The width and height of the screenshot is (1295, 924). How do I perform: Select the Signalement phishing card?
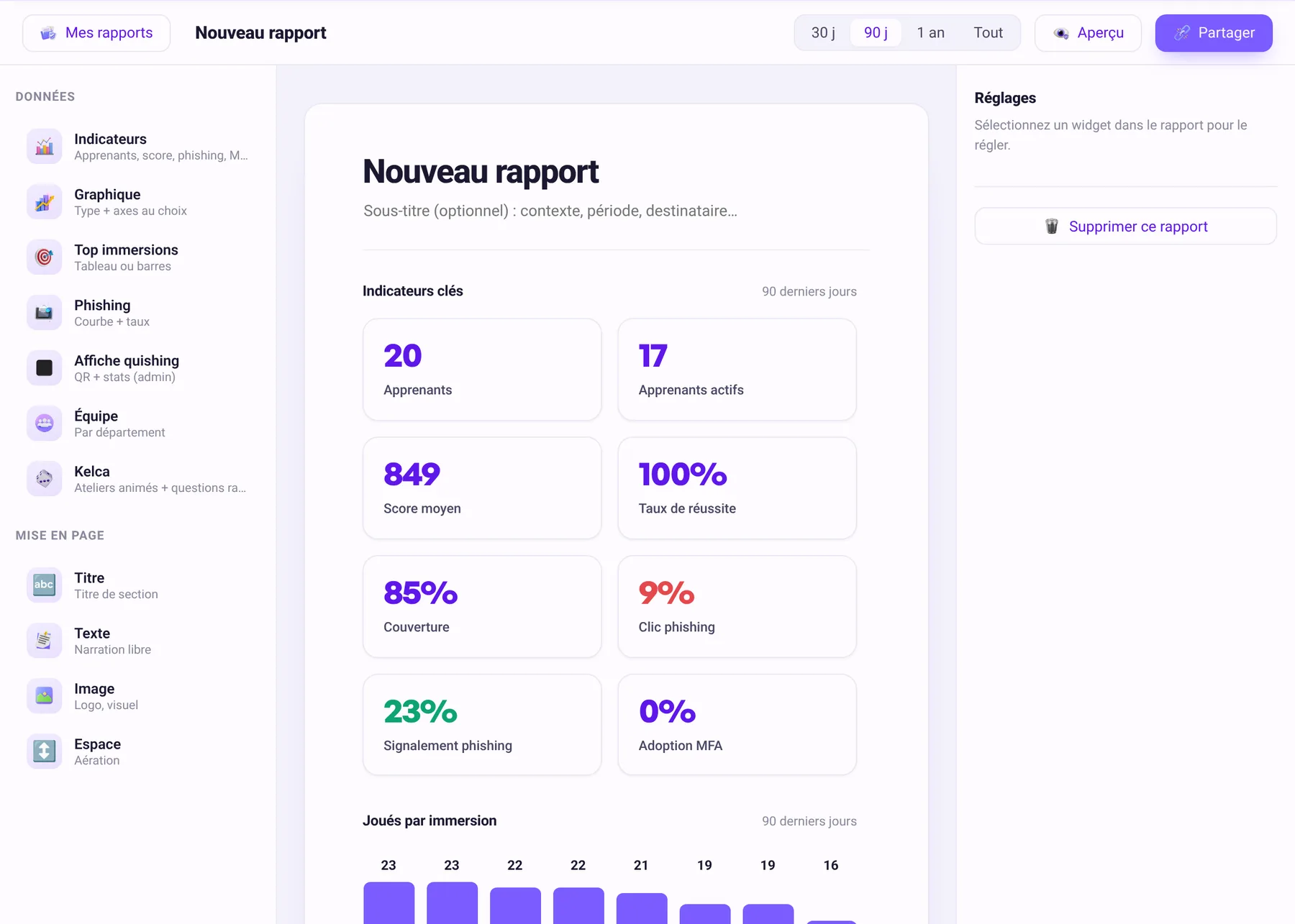[x=482, y=725]
